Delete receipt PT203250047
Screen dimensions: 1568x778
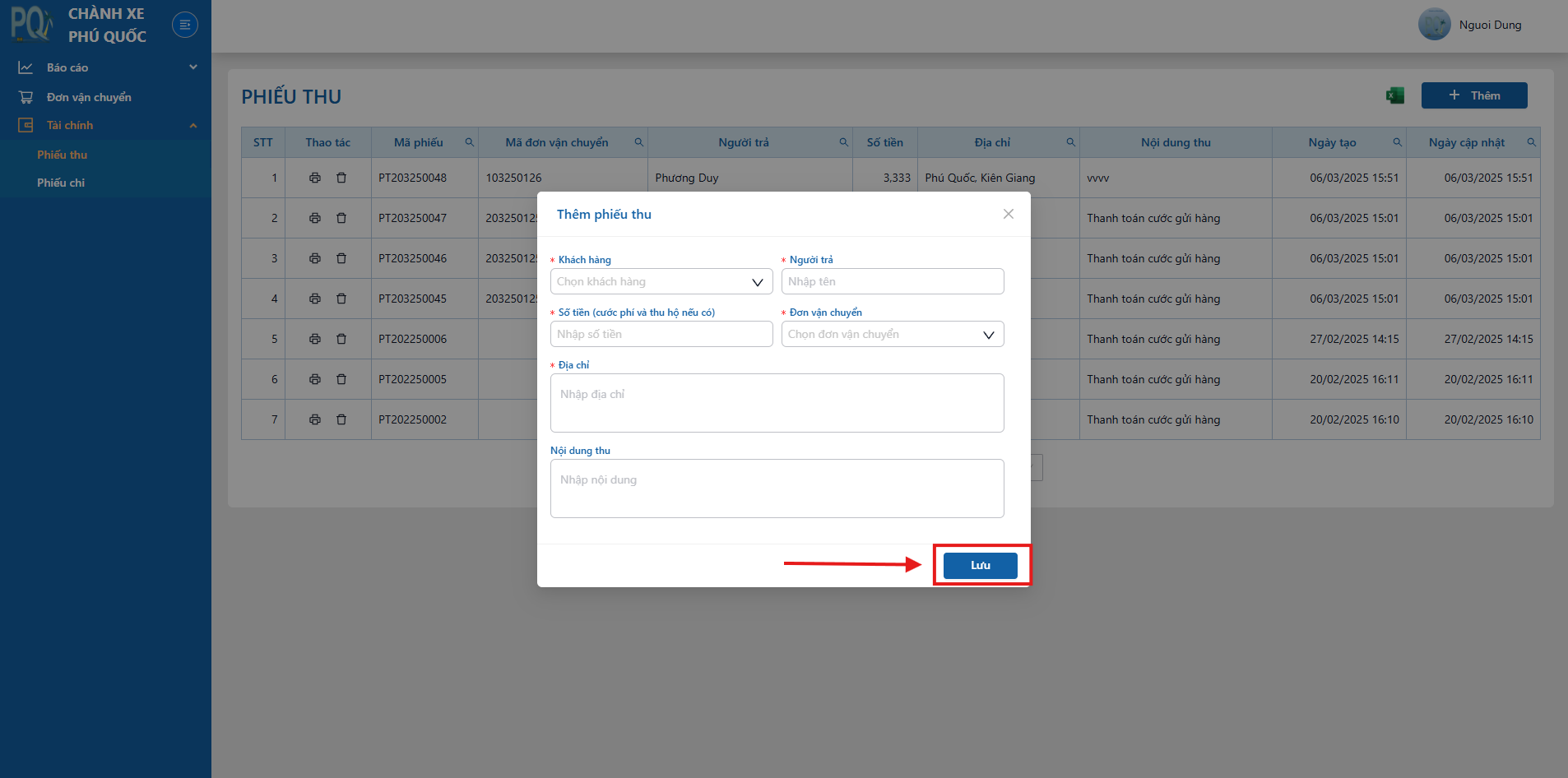[x=341, y=218]
